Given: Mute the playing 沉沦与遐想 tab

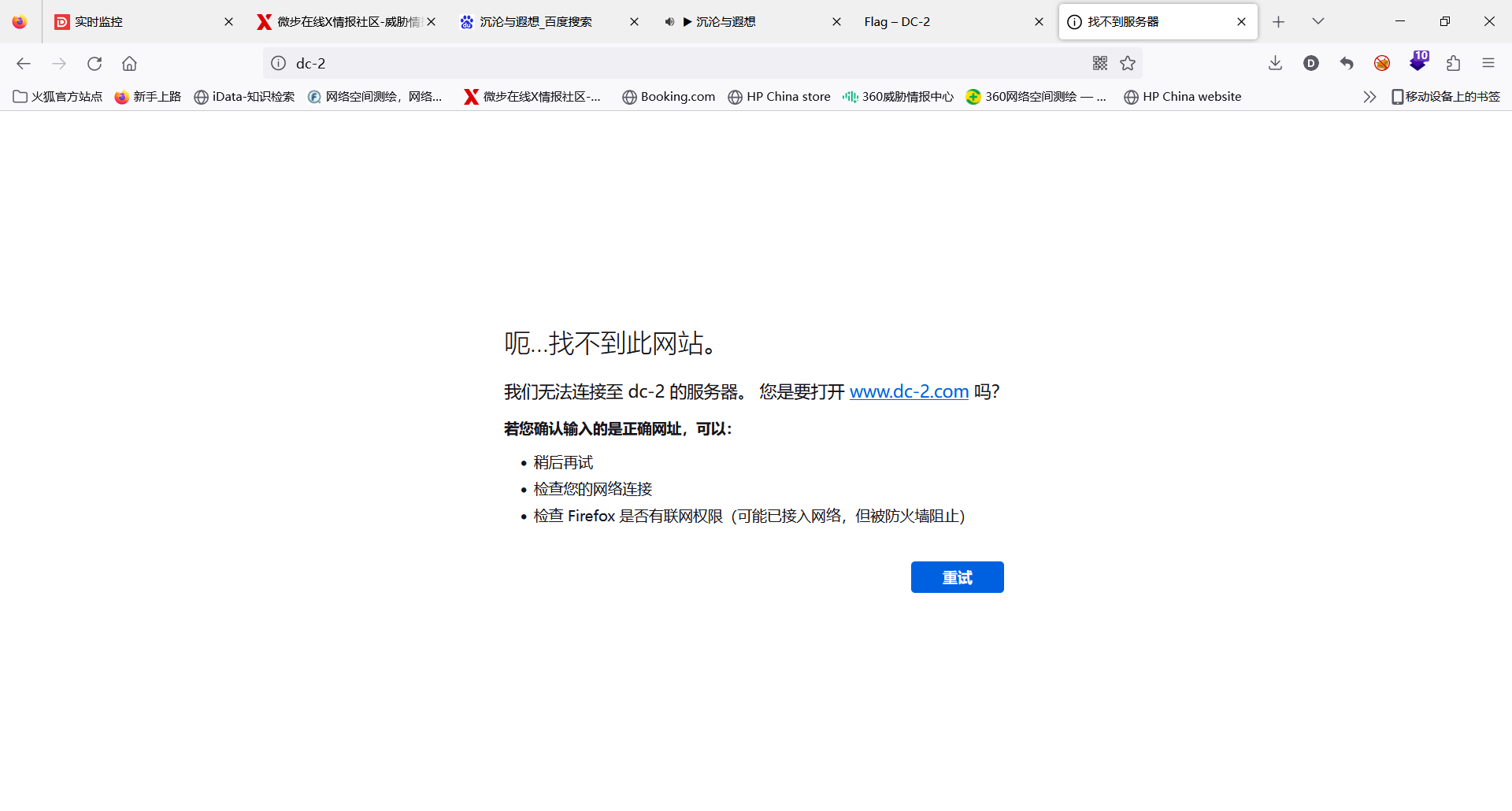Looking at the screenshot, I should tap(669, 22).
